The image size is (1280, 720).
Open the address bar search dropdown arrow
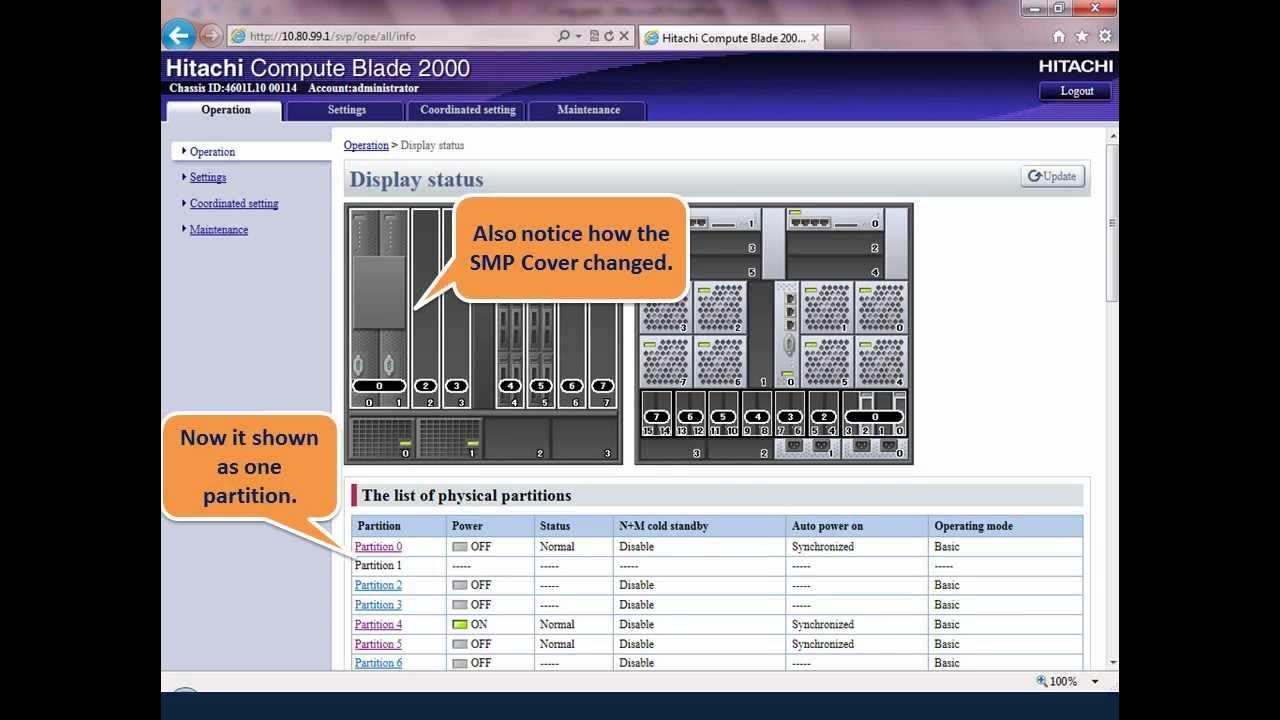point(578,36)
